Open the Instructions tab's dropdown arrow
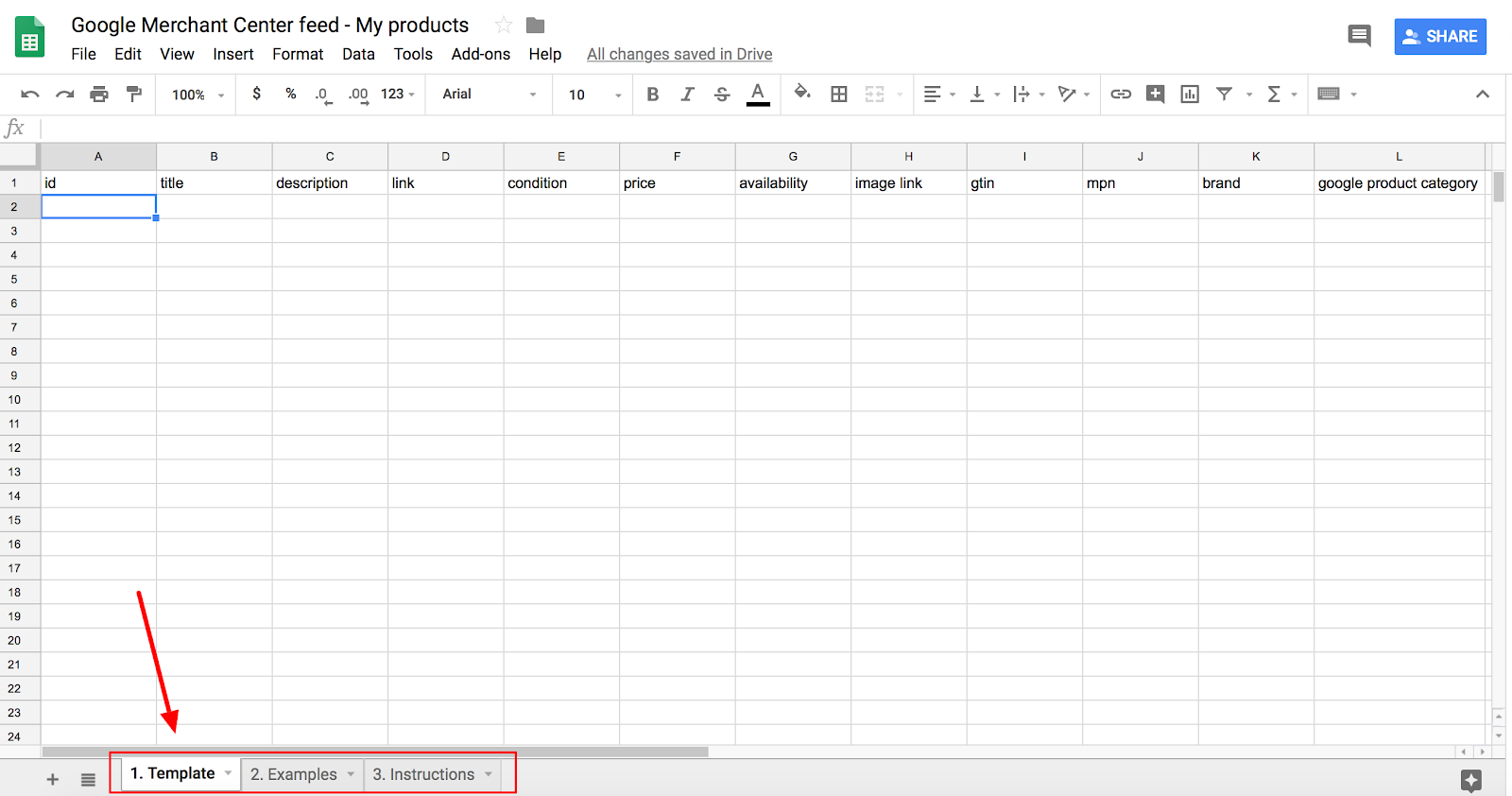 (x=489, y=774)
